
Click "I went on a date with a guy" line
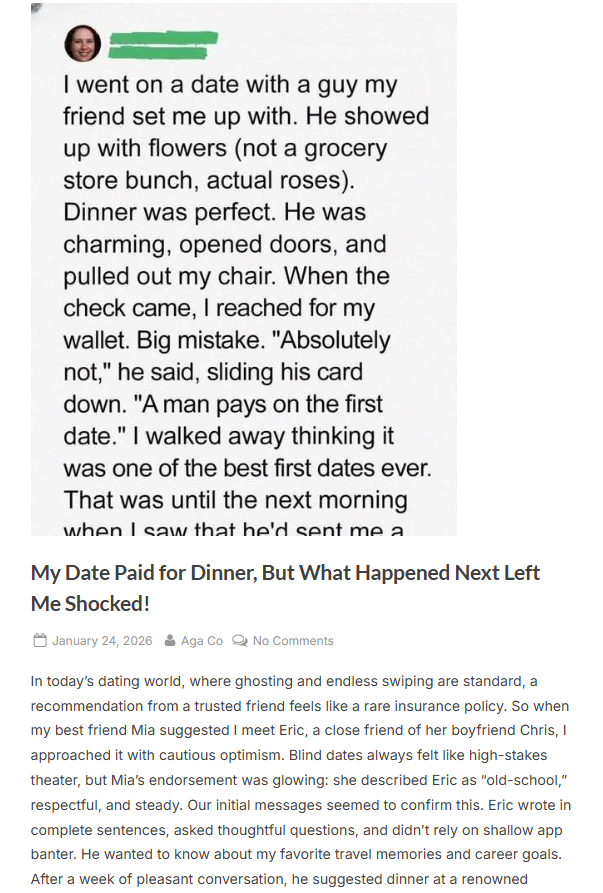pos(230,85)
